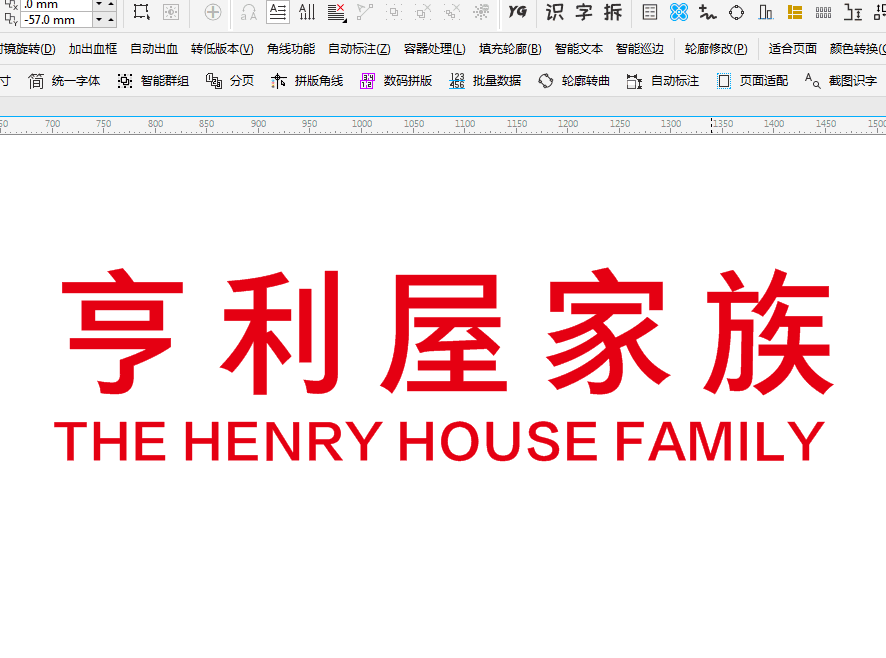Image resolution: width=886 pixels, height=658 pixels.
Task: Click the 轮廓转曲 outline to curves tool
Action: click(574, 81)
